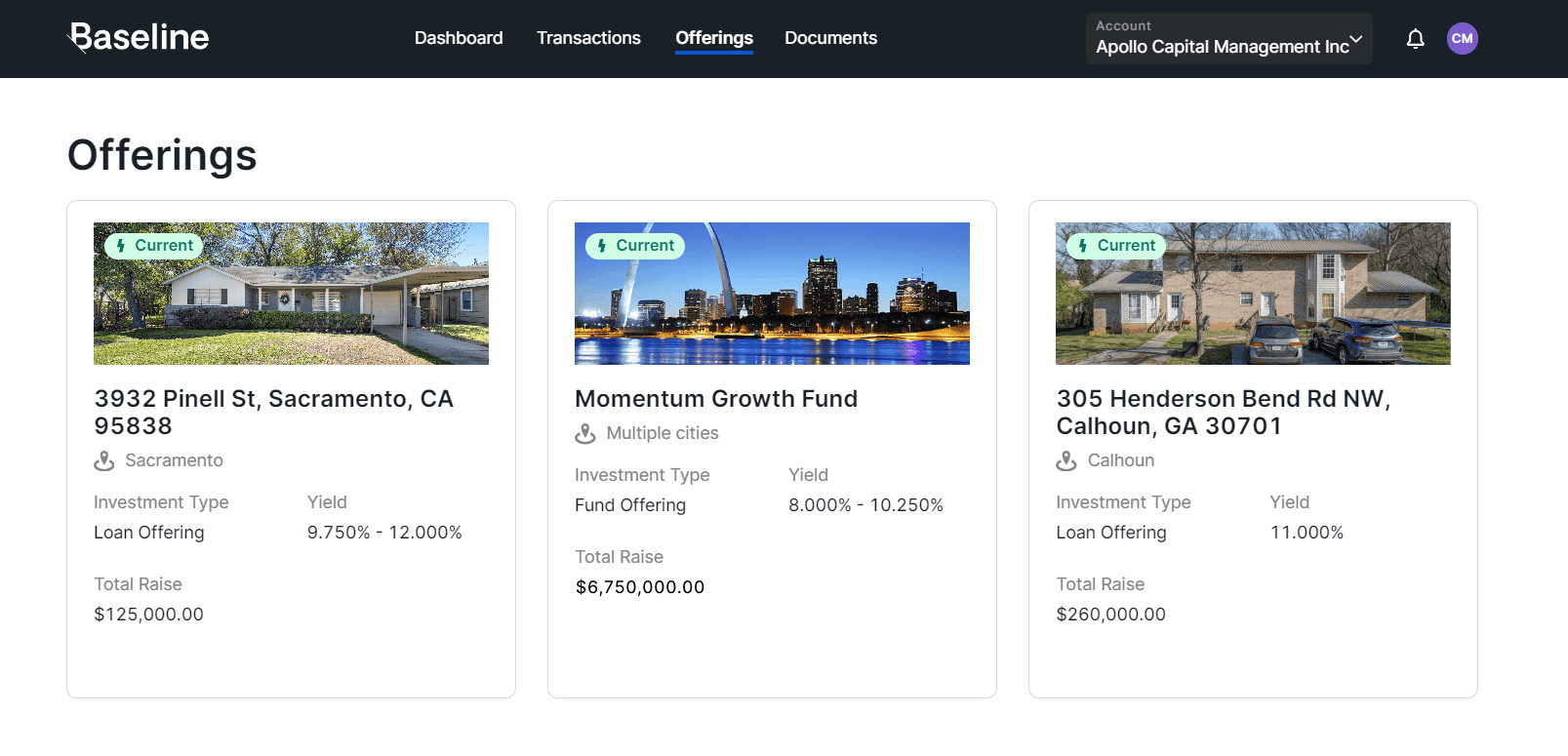
Task: Click the location pin icon beside Calhoun
Action: (1066, 460)
